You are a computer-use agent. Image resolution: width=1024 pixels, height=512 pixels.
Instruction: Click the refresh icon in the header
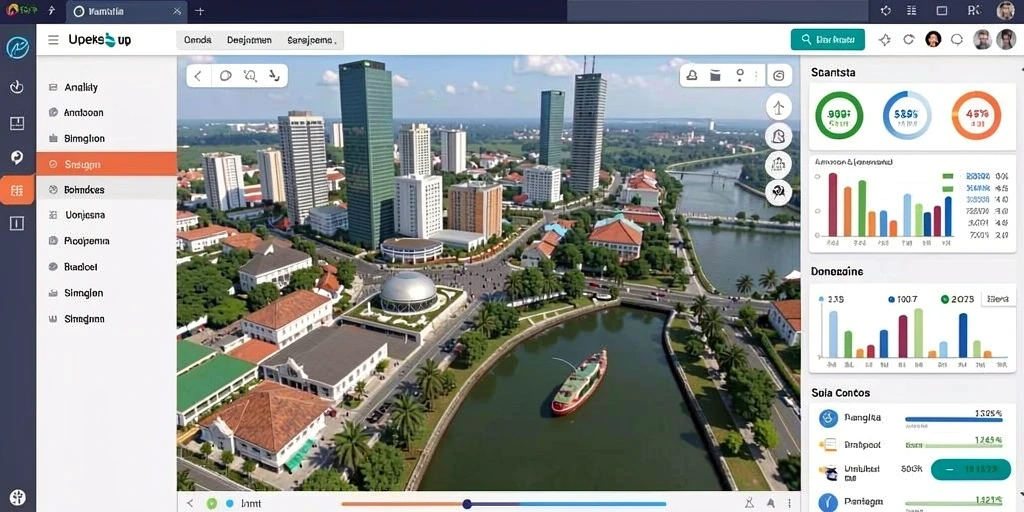[908, 40]
